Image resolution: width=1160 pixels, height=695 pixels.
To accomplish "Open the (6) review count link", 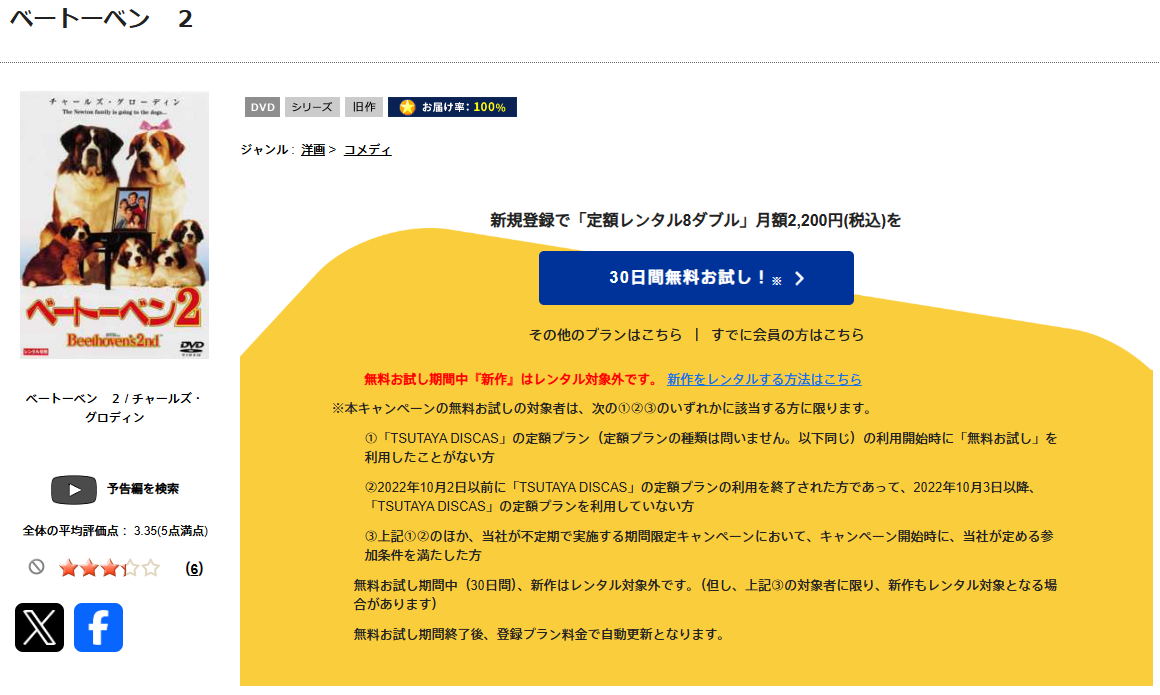I will click(x=194, y=568).
